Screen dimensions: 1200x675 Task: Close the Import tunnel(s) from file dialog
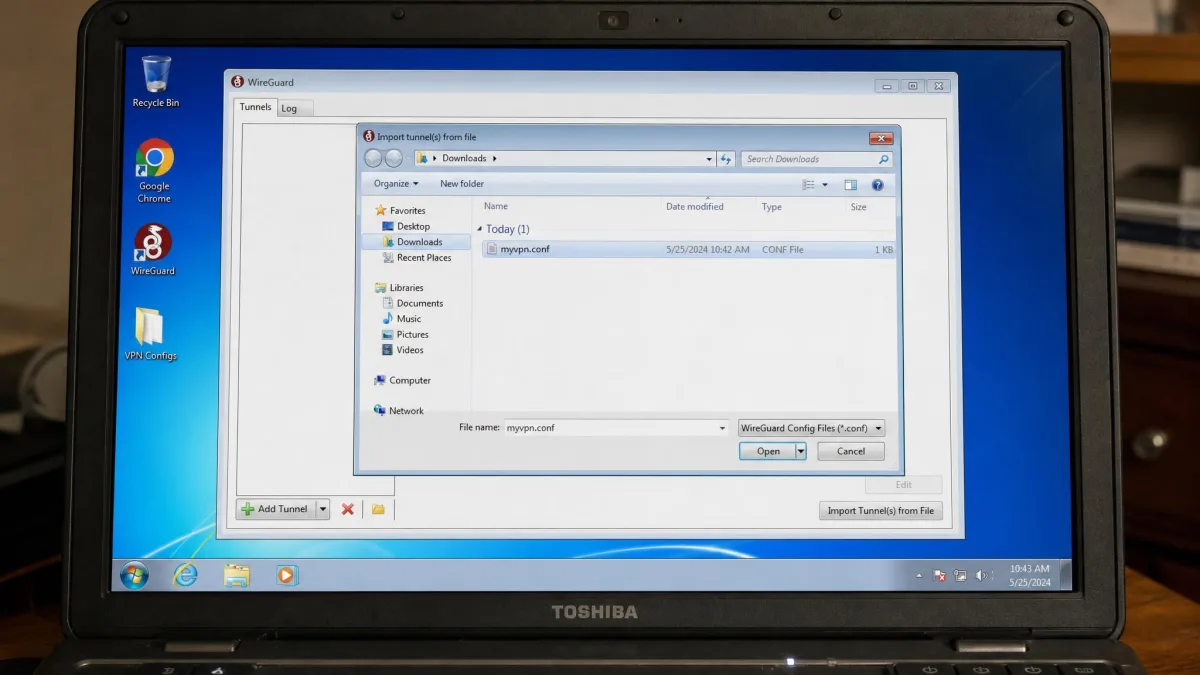[881, 138]
